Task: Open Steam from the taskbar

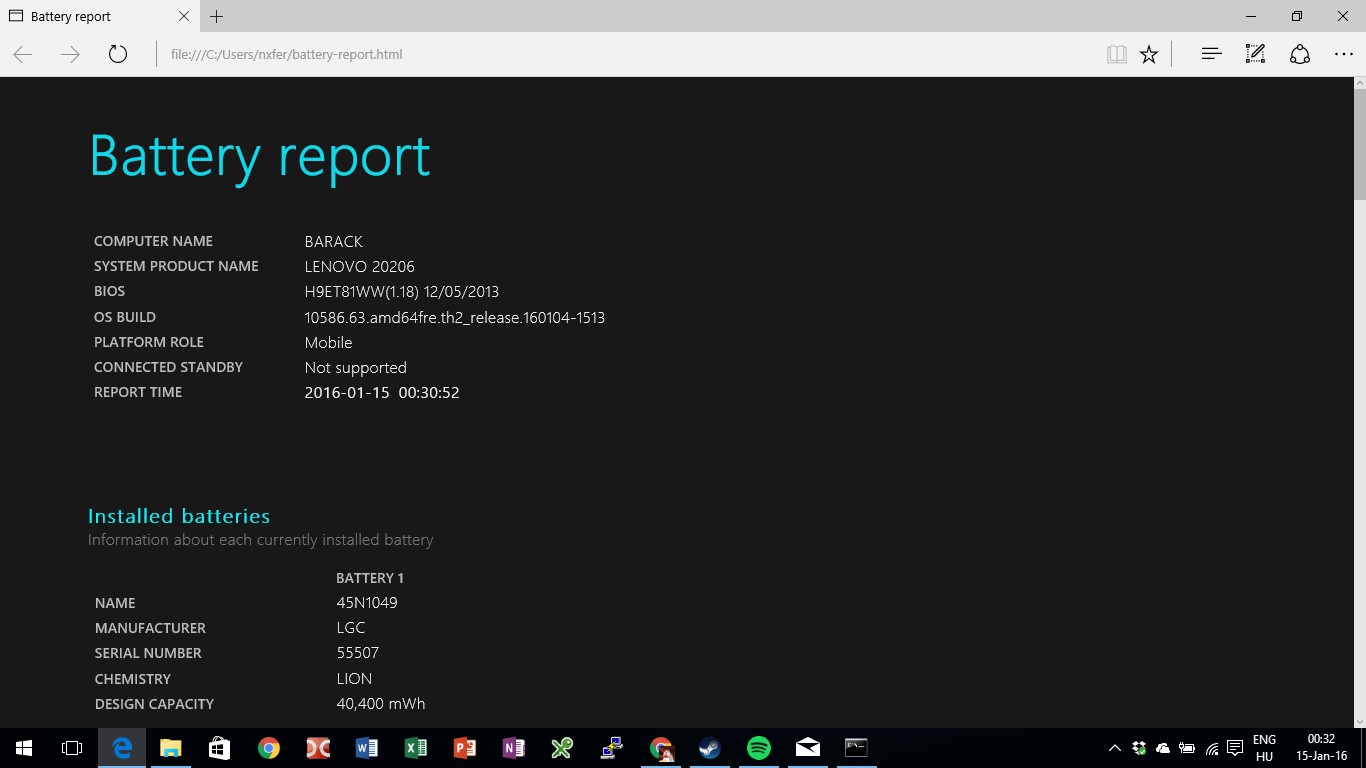Action: pyautogui.click(x=710, y=748)
